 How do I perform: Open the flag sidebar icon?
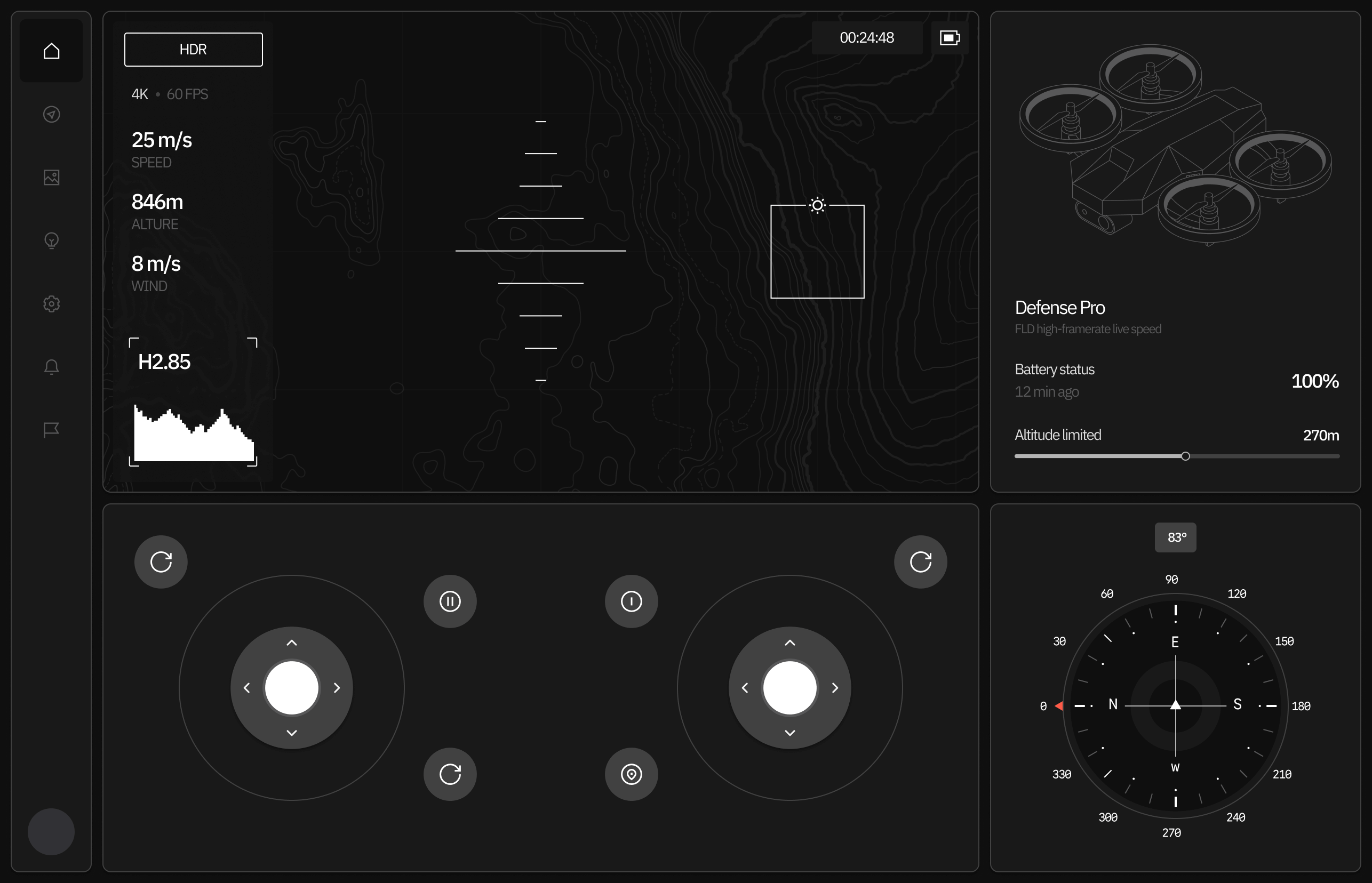coord(52,429)
